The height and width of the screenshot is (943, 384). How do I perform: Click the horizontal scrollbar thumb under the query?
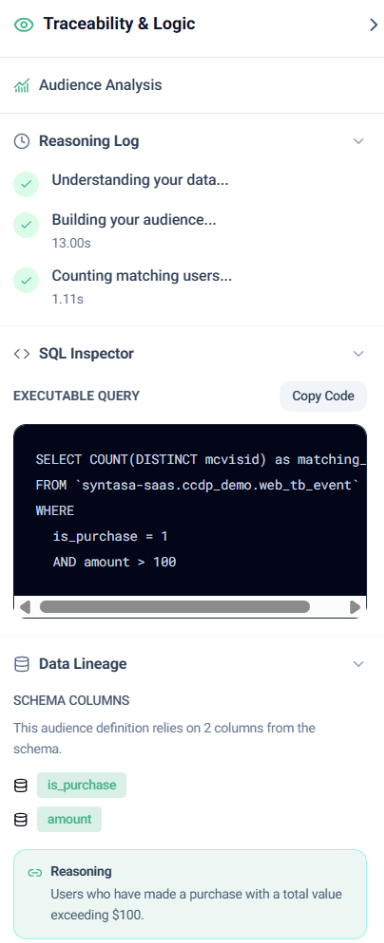(174, 607)
